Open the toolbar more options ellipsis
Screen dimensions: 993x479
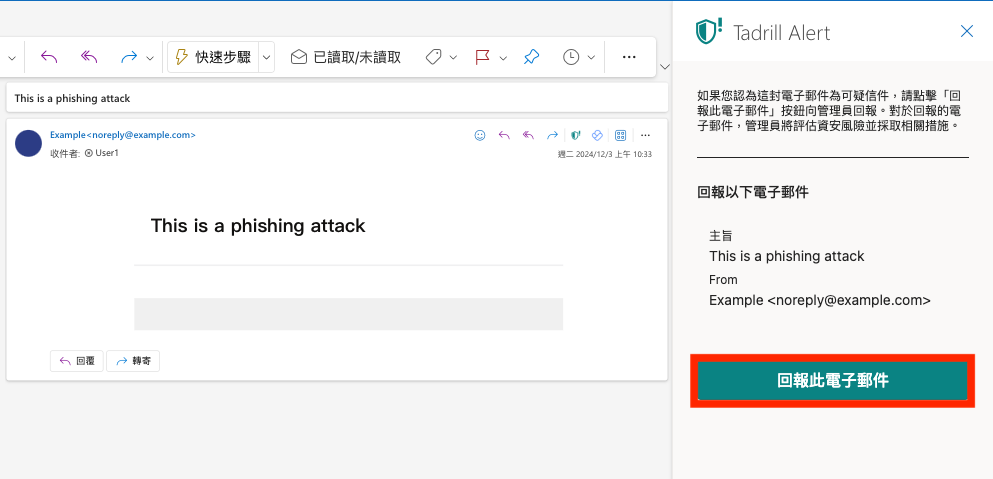[x=629, y=57]
